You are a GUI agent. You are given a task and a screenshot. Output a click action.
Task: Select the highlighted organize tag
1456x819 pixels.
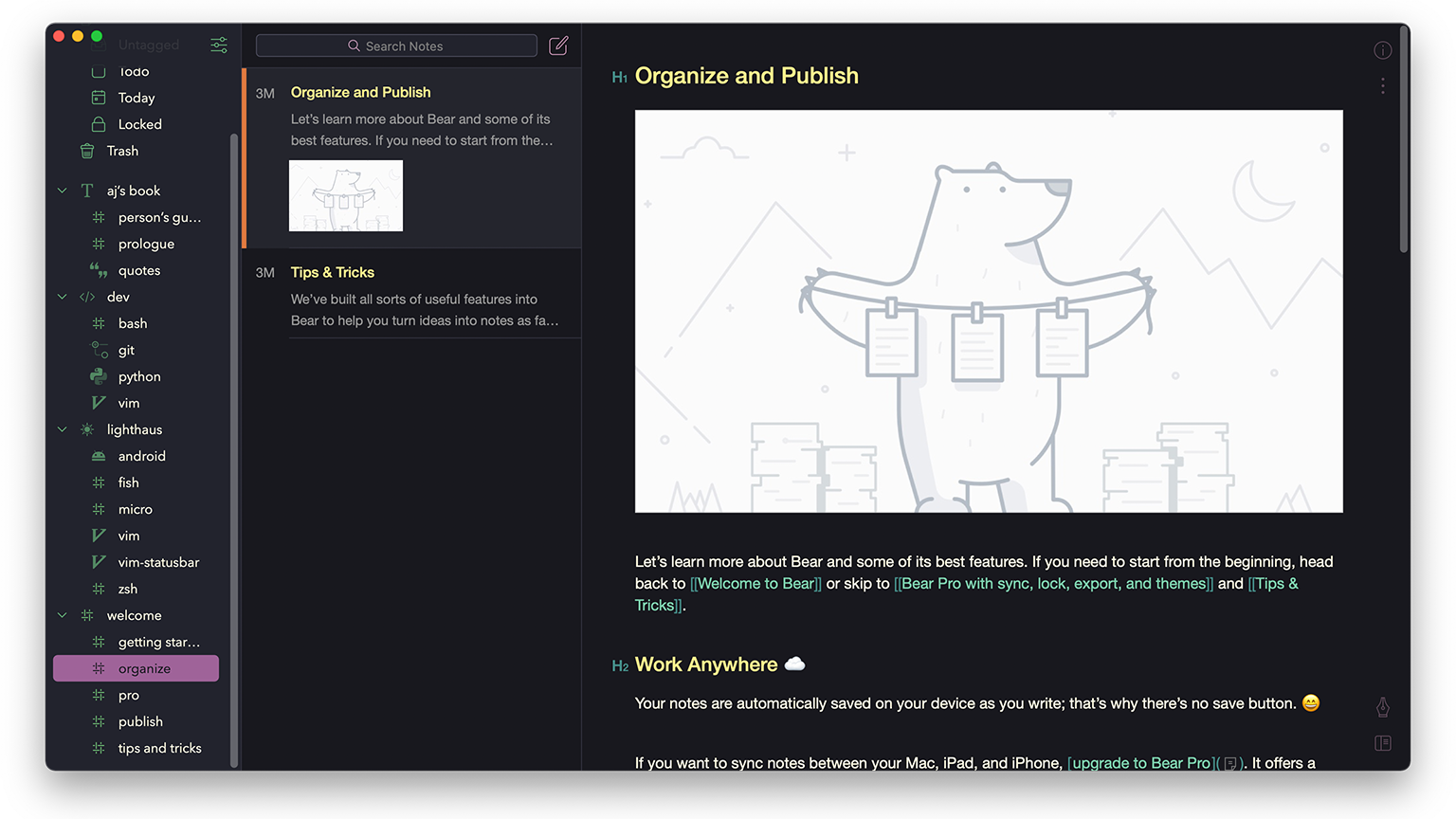tap(136, 668)
